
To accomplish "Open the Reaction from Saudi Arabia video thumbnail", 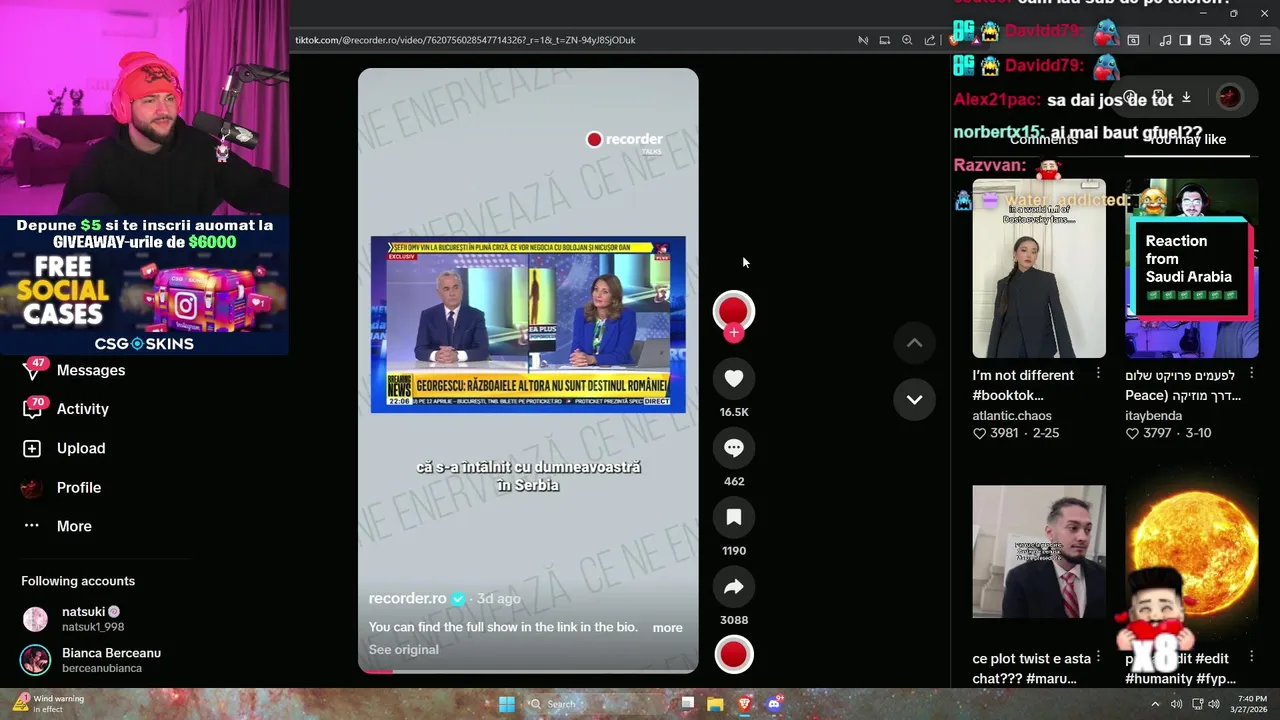I will (1192, 268).
